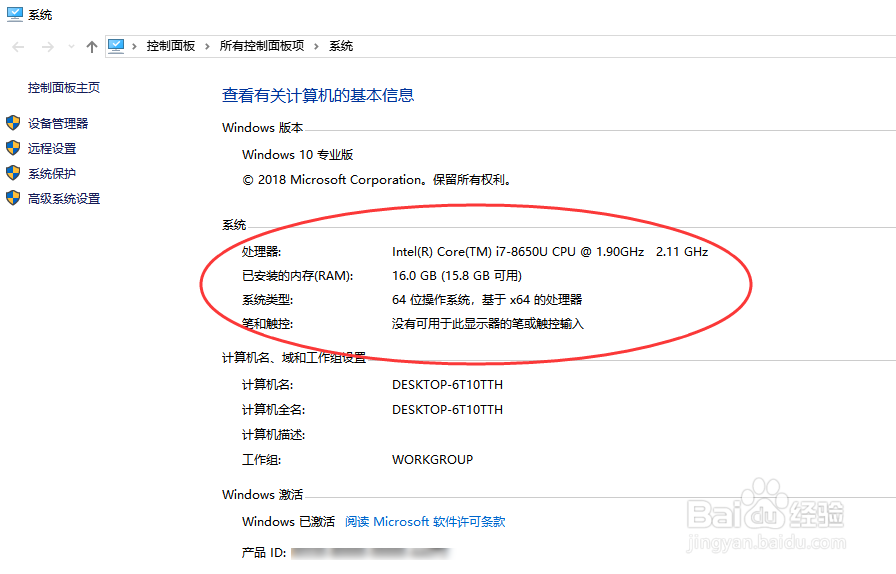This screenshot has height=574, width=896.
Task: Click the 计算机描述 label
Action: tap(273, 435)
